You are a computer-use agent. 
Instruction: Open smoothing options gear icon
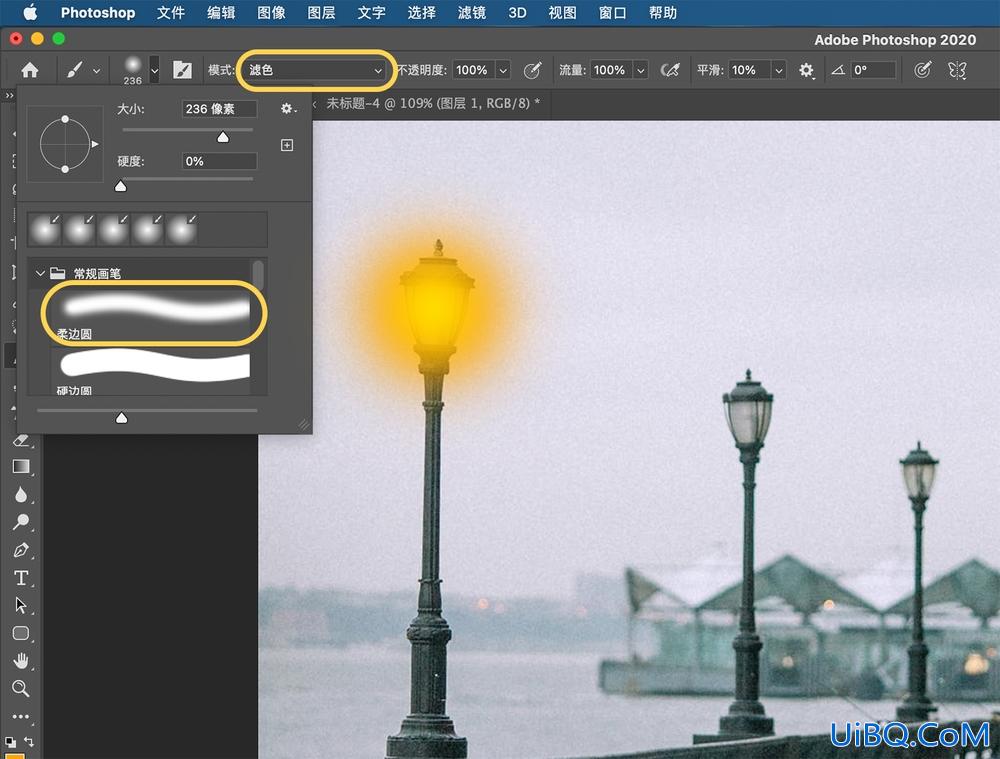point(807,70)
